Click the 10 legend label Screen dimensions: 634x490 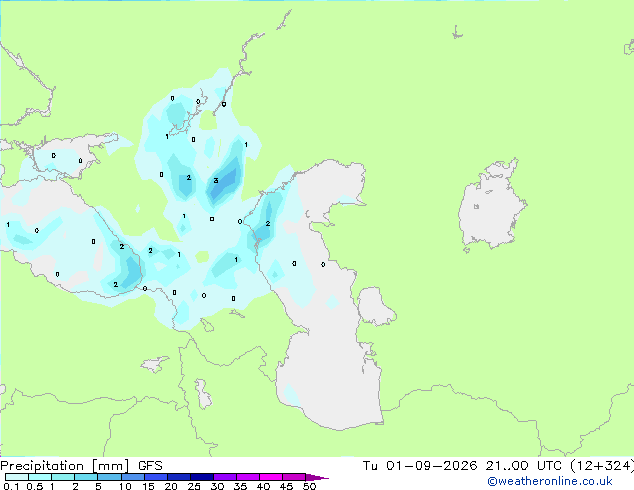pyautogui.click(x=125, y=486)
